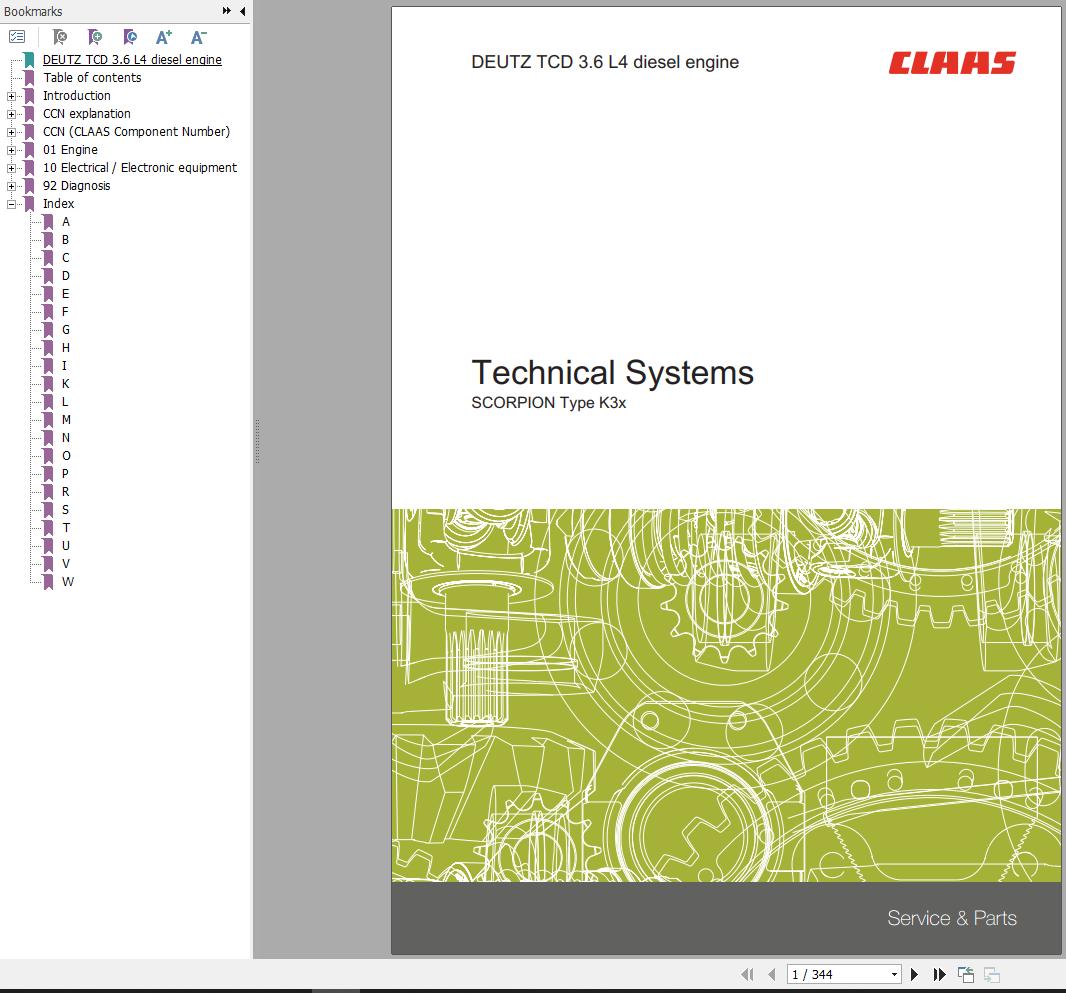Jump to Index letter S bookmark
Screen dimensions: 1066x993
pyautogui.click(x=66, y=510)
